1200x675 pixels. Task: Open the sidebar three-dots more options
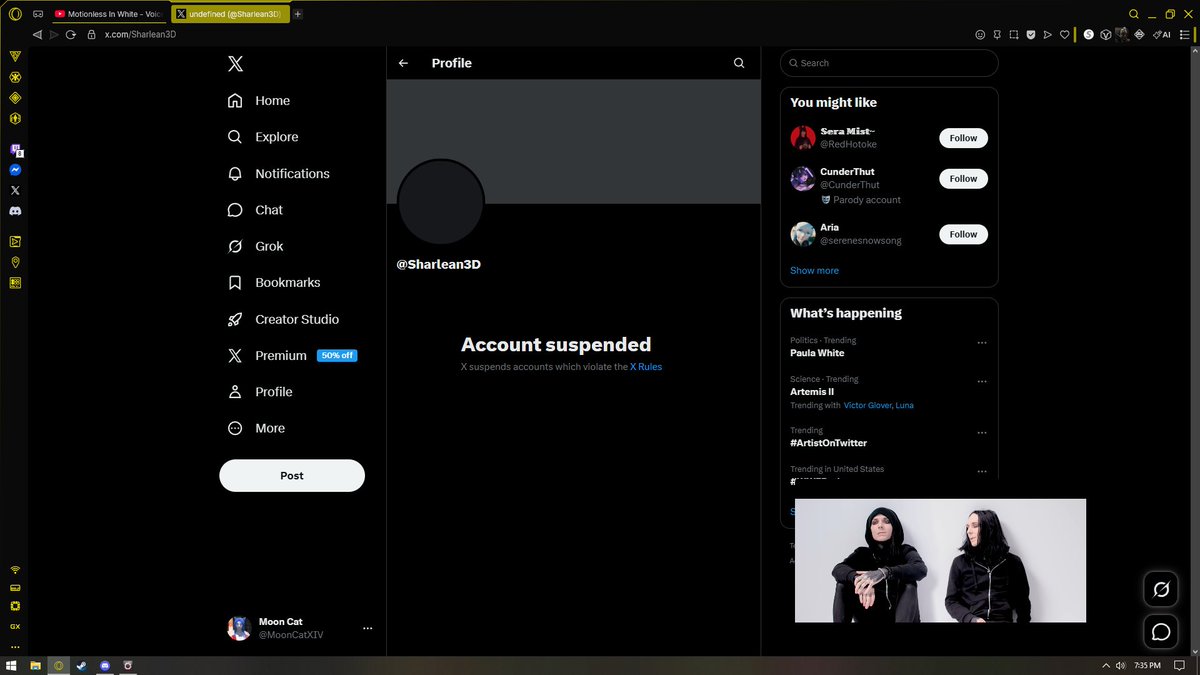16,647
